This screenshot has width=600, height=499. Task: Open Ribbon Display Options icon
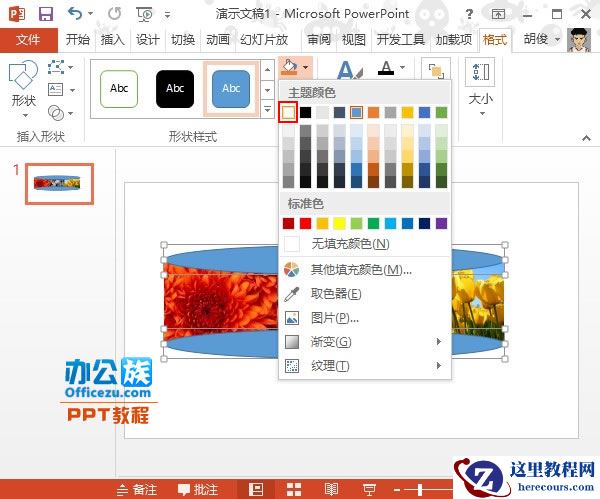[x=498, y=15]
